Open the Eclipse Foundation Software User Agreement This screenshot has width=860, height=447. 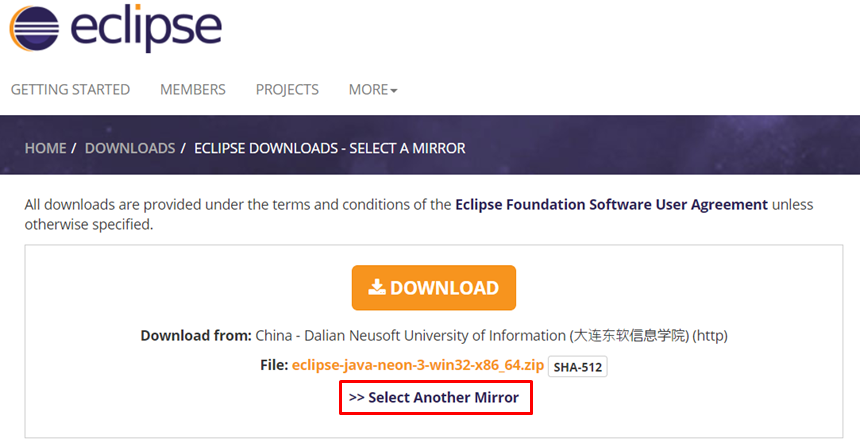pyautogui.click(x=611, y=204)
